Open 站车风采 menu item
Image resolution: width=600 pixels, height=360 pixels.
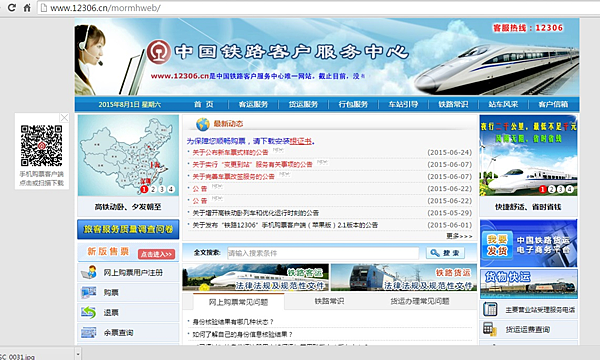pyautogui.click(x=503, y=104)
